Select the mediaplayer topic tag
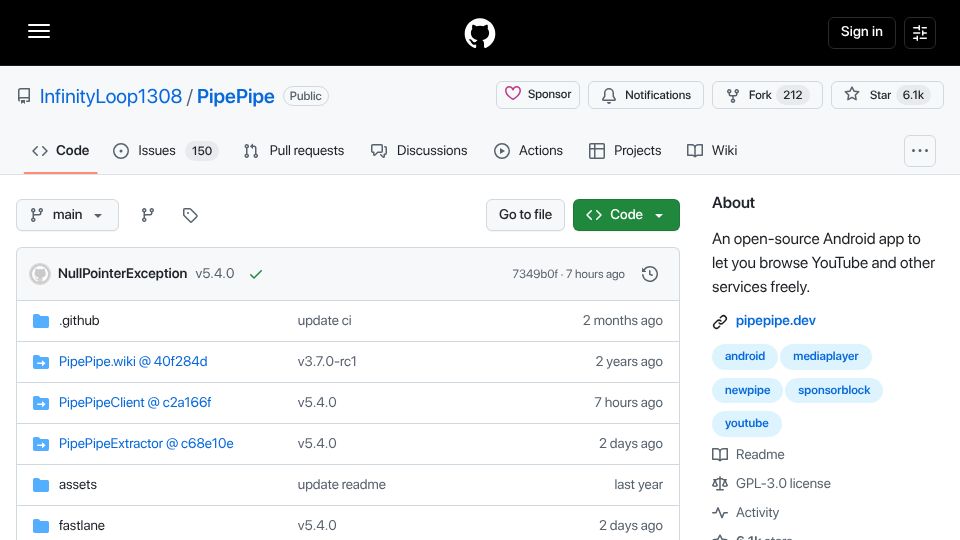960x540 pixels. click(x=825, y=356)
